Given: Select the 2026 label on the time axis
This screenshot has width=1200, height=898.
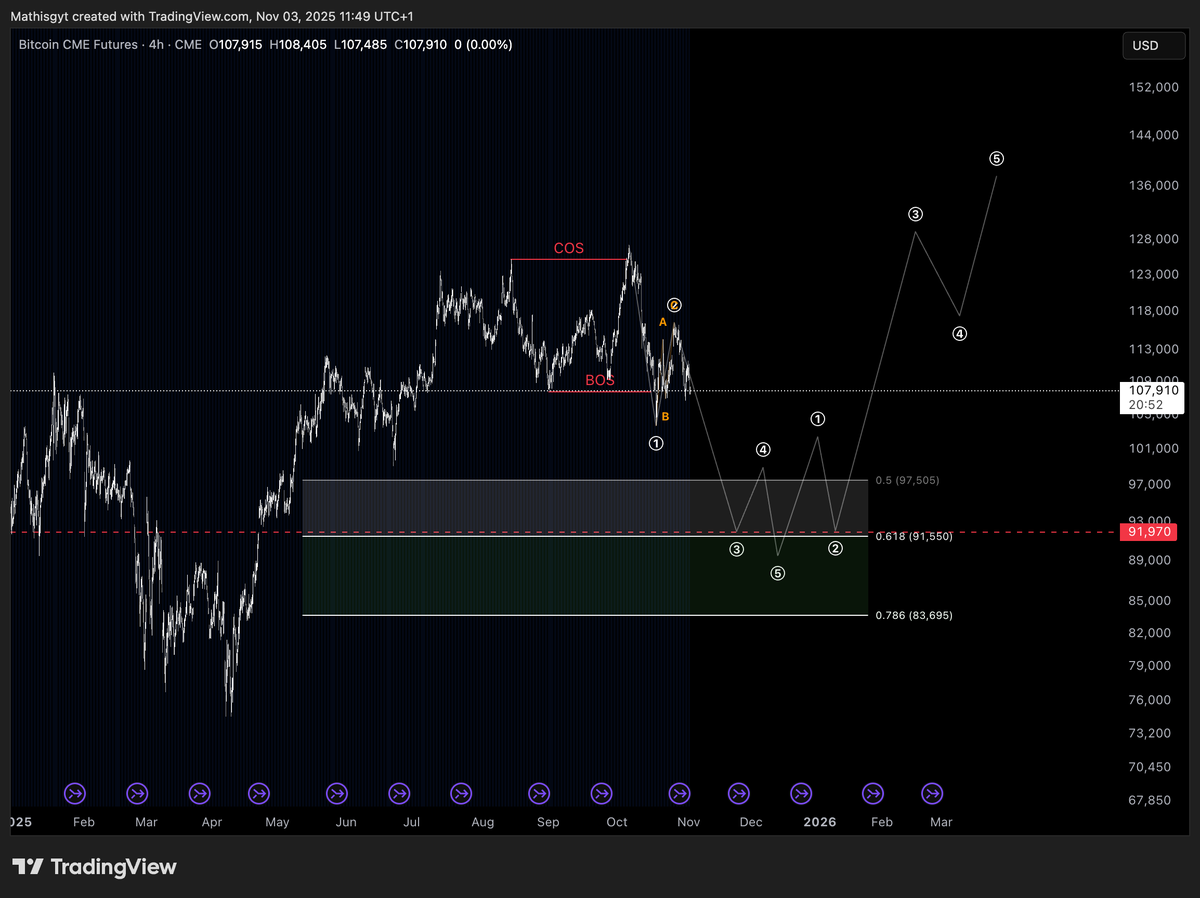Looking at the screenshot, I should pyautogui.click(x=820, y=822).
